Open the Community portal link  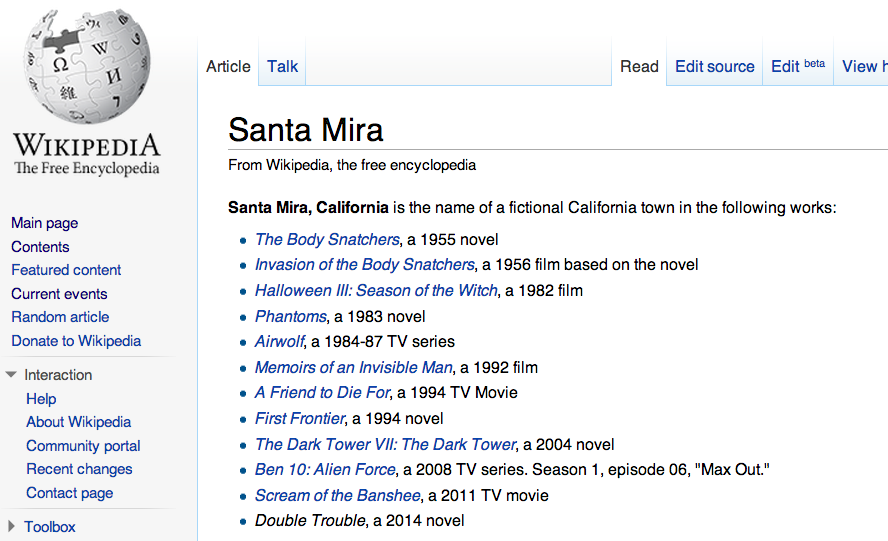click(x=83, y=446)
